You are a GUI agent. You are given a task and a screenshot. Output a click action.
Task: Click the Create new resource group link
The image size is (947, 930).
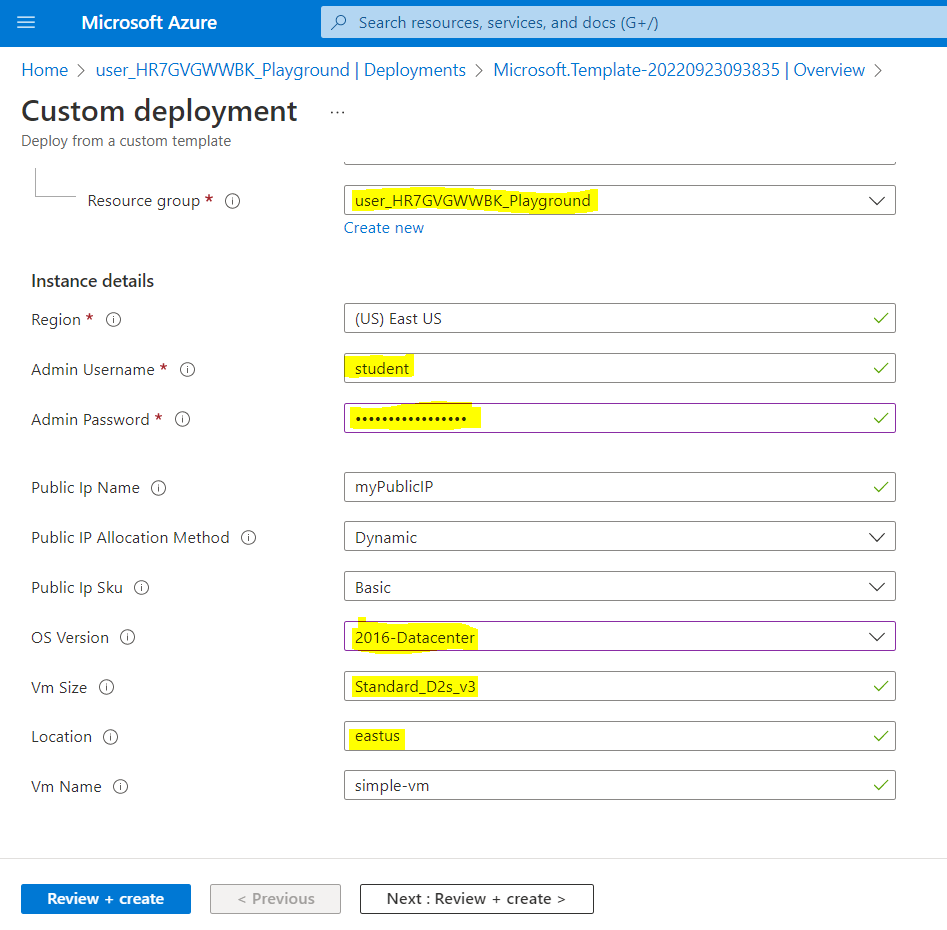(383, 228)
